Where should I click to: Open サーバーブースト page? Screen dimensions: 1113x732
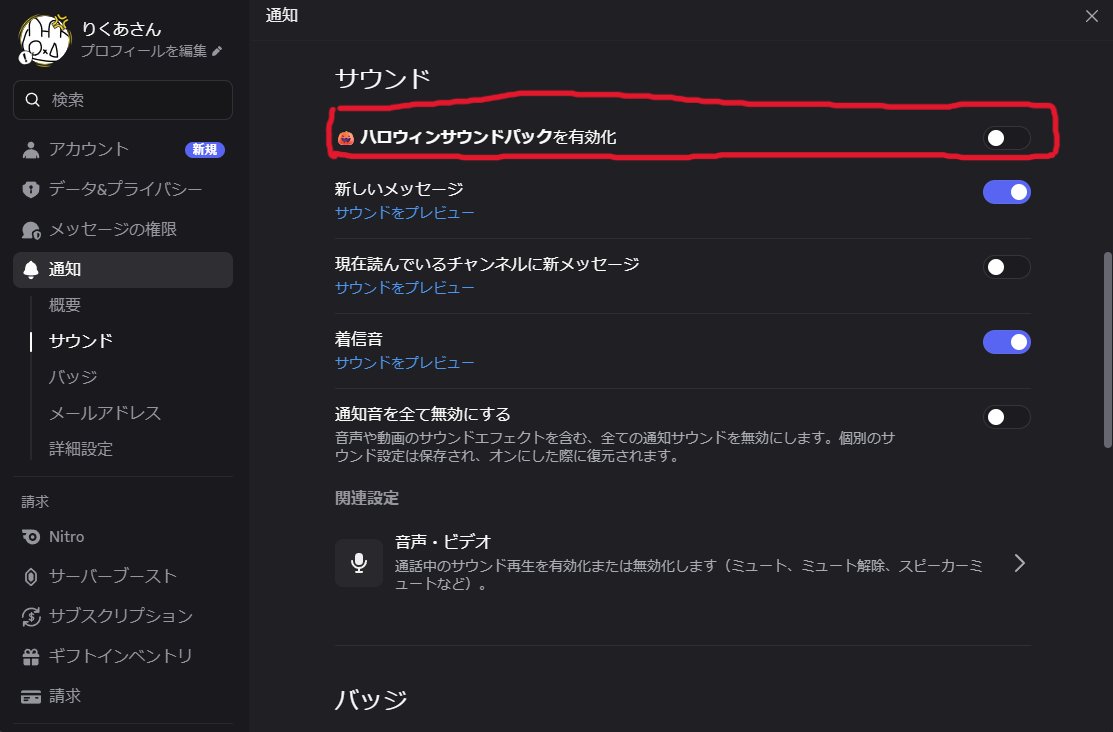pyautogui.click(x=123, y=577)
